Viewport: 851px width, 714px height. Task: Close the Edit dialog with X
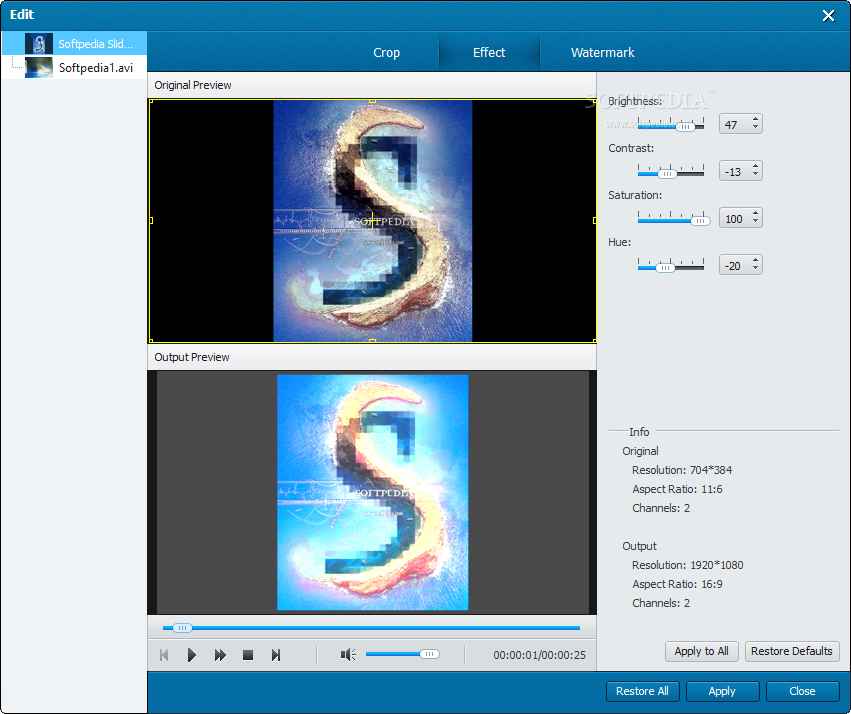click(828, 16)
